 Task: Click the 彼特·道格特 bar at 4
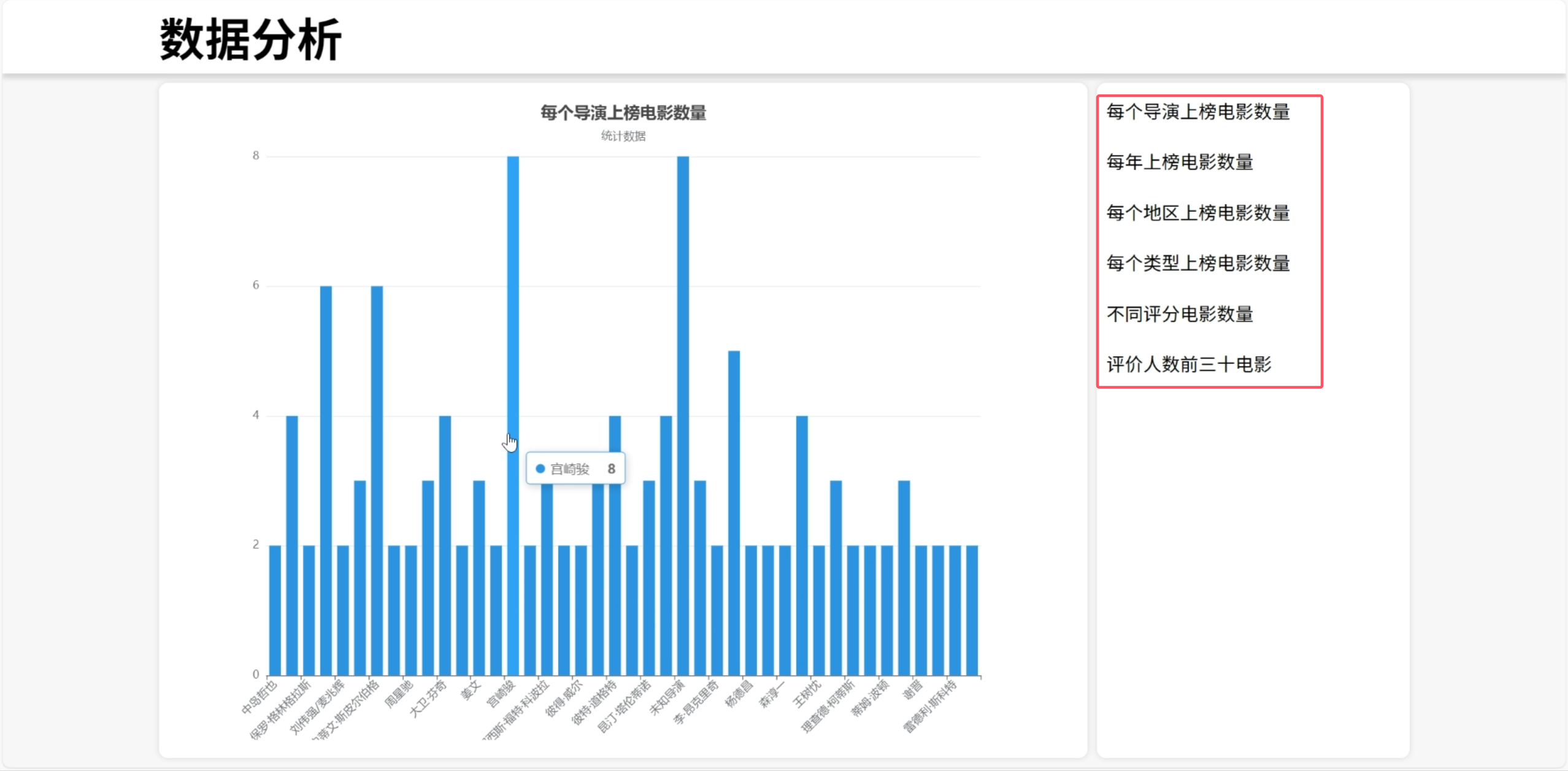[615, 545]
